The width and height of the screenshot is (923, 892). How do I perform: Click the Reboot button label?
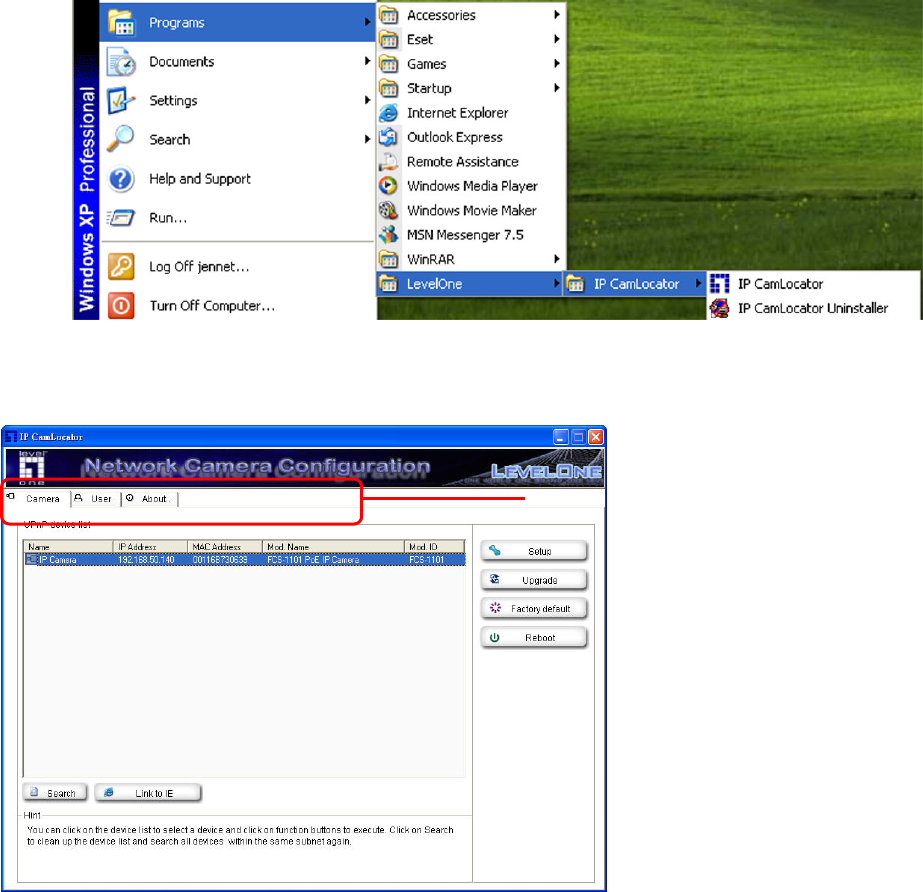click(x=540, y=638)
